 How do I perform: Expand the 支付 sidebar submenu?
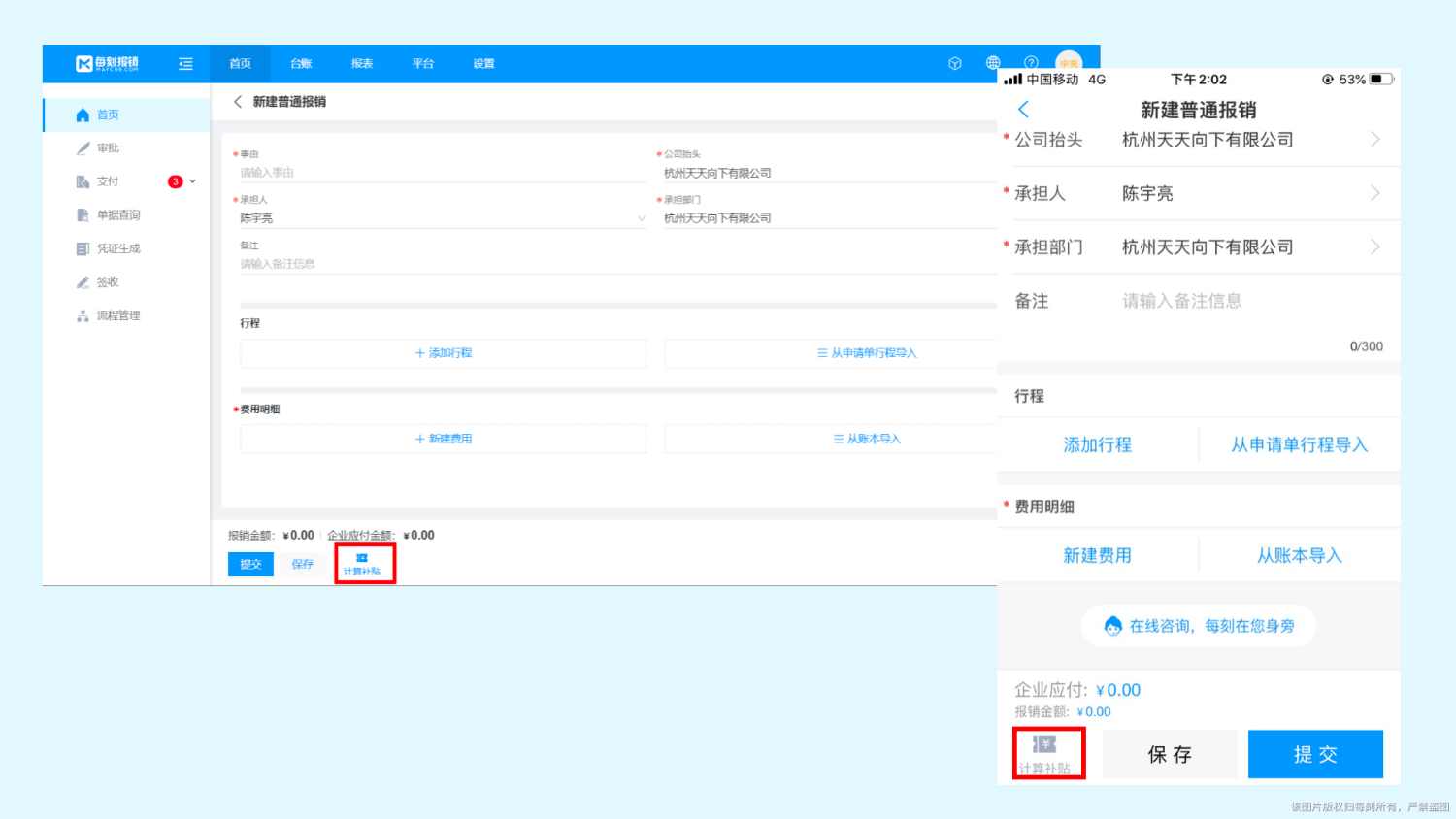pos(192,181)
